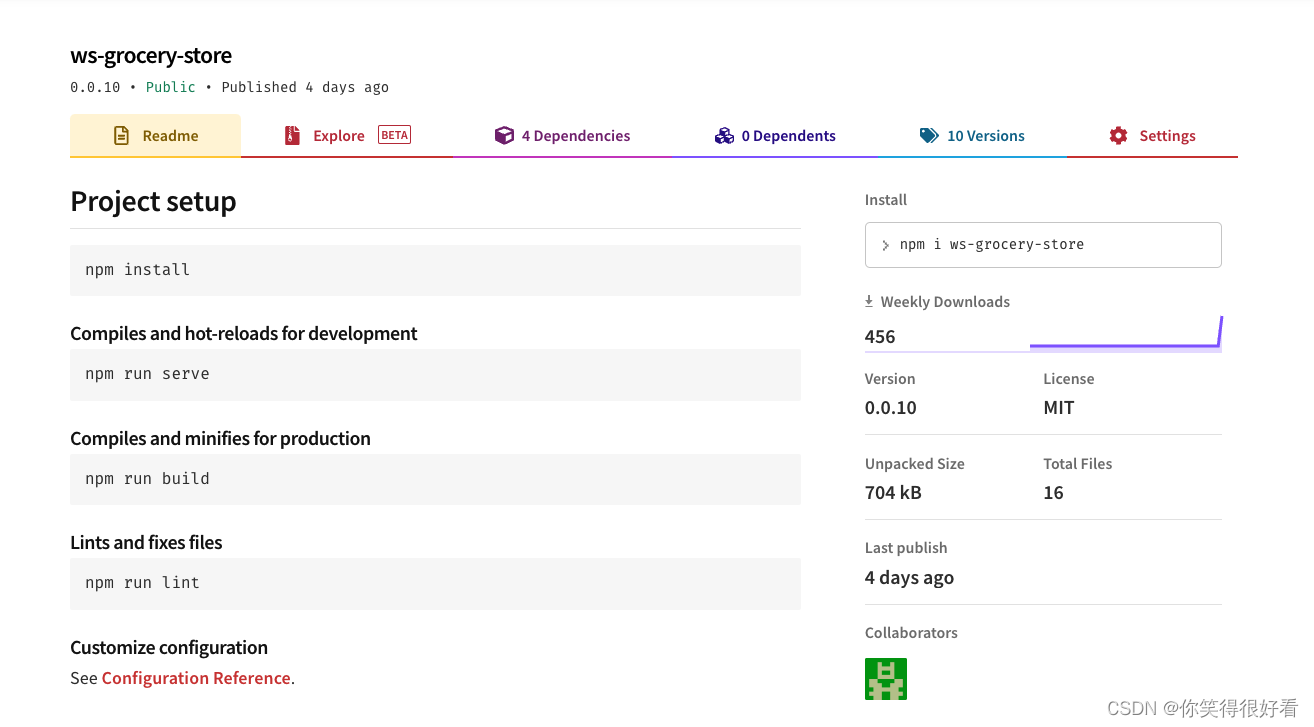Click the Public visibility label
1314x727 pixels.
coord(171,87)
